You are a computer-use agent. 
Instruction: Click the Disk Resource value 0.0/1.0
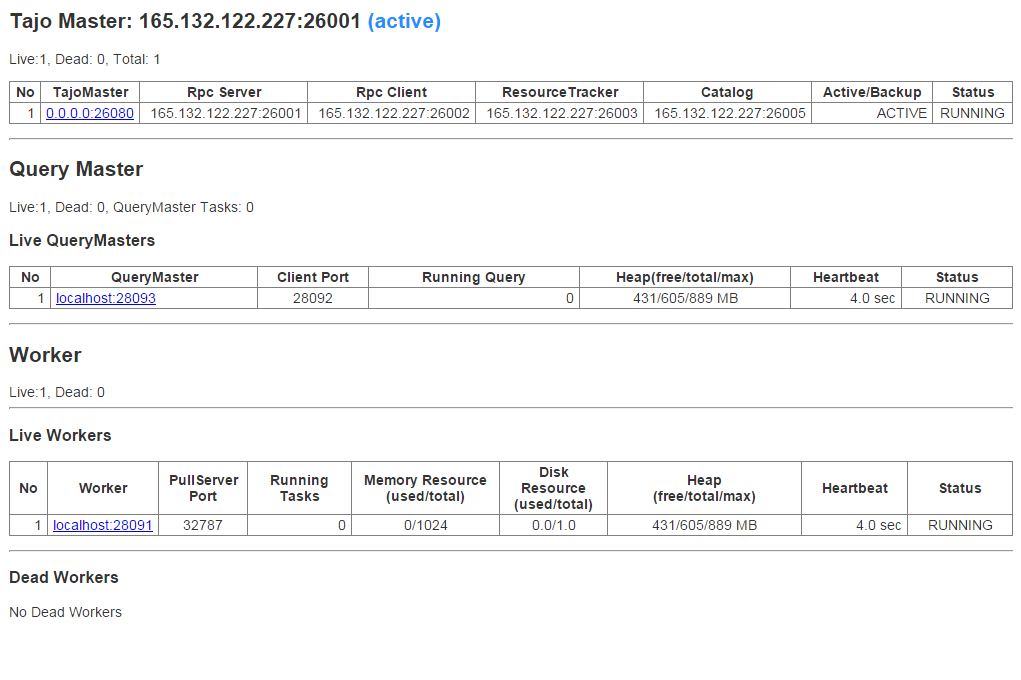553,525
